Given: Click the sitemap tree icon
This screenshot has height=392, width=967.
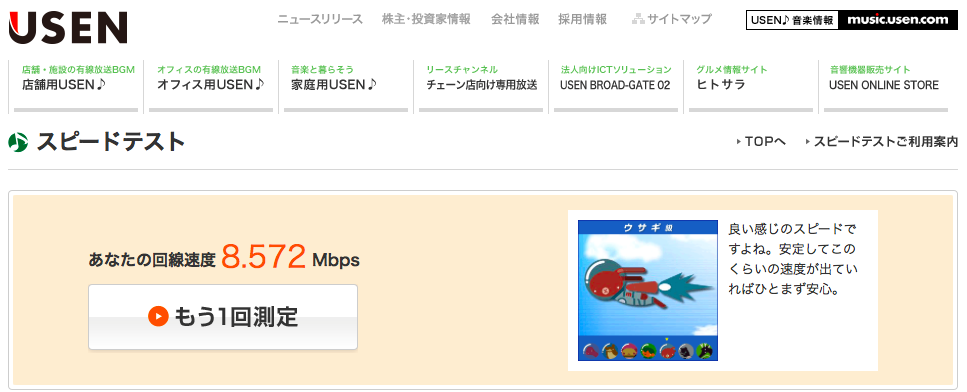Looking at the screenshot, I should [638, 19].
